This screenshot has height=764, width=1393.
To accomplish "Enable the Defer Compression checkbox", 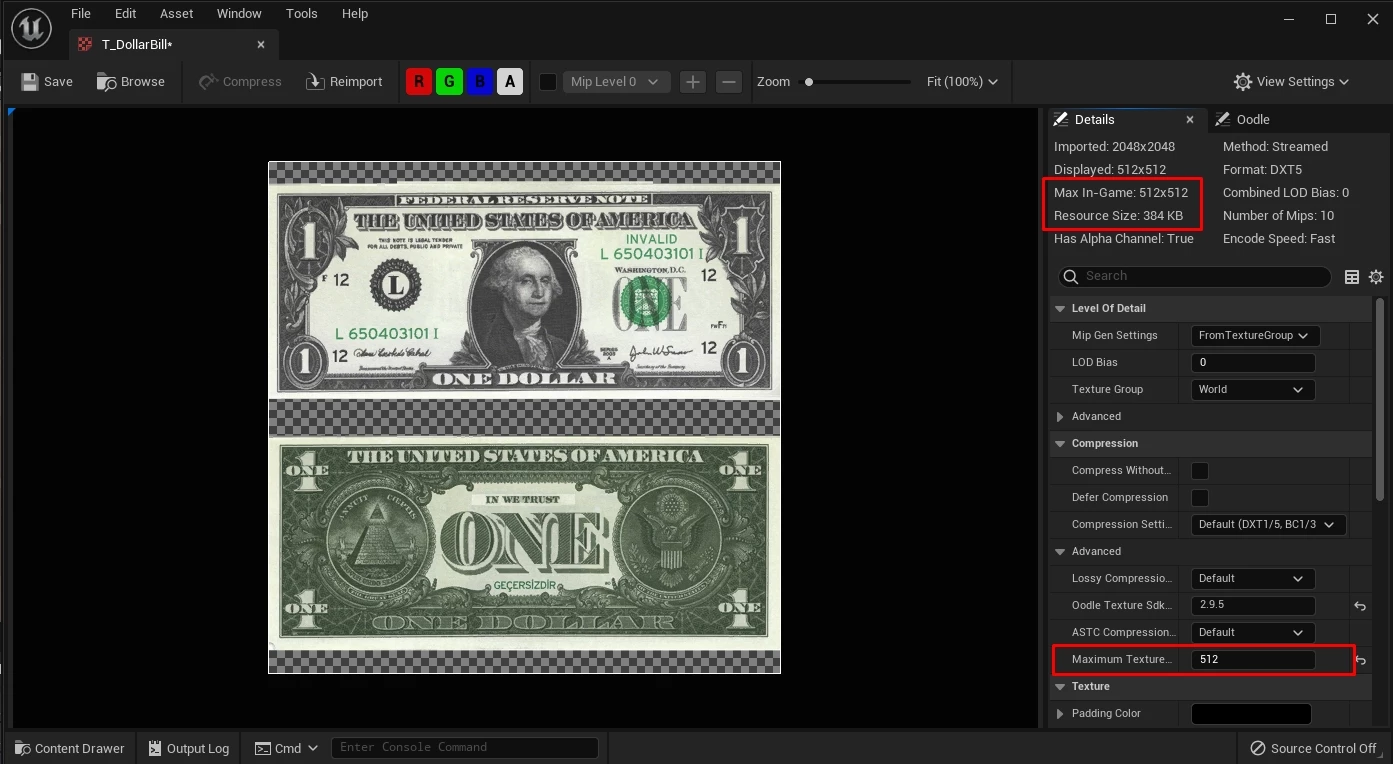I will tap(1200, 498).
